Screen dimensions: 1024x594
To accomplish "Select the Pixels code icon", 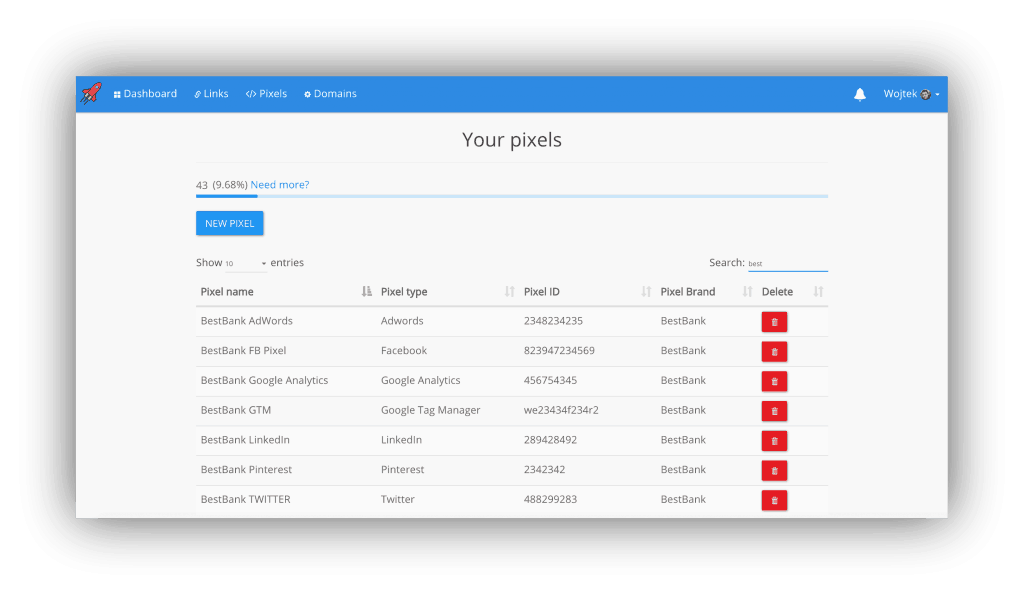I will pos(250,93).
